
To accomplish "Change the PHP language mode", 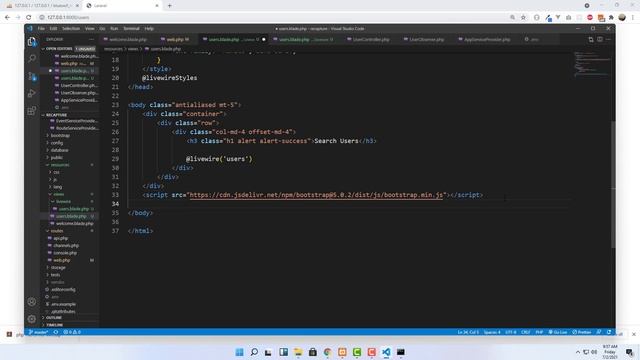I will coord(539,332).
